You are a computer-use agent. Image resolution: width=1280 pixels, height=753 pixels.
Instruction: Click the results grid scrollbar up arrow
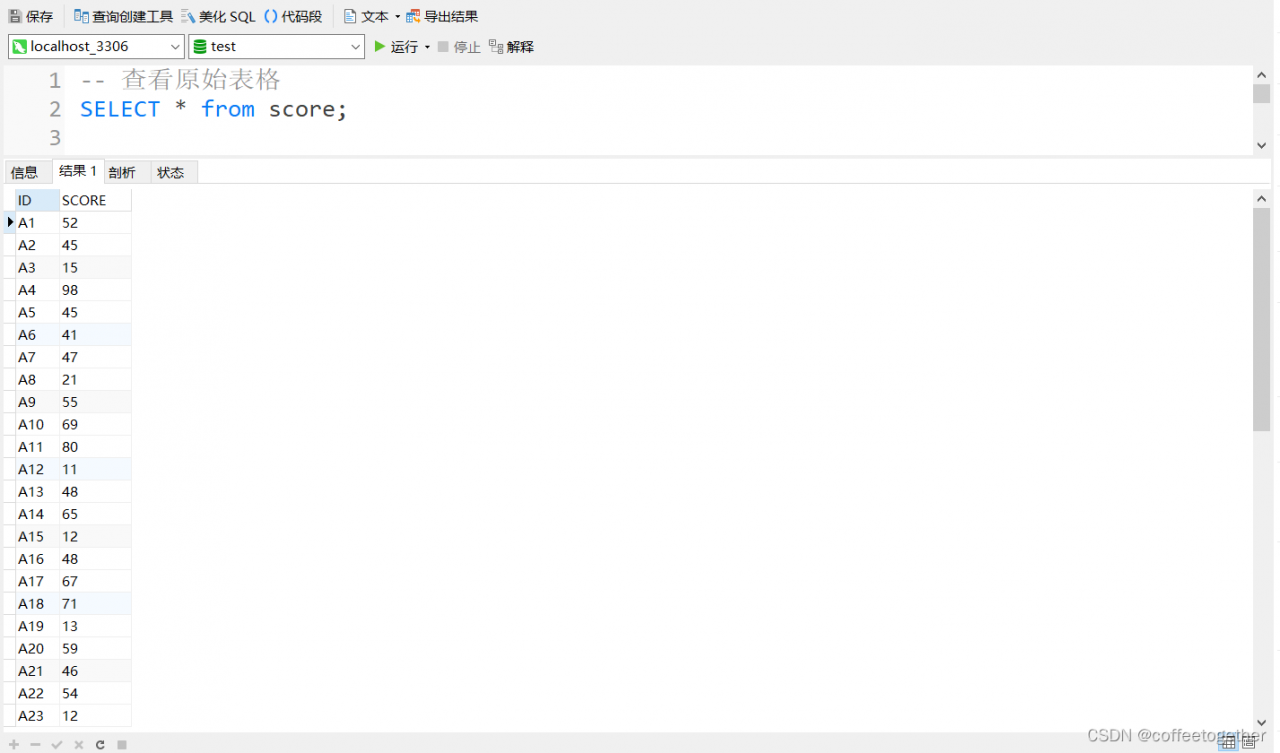[x=1261, y=198]
